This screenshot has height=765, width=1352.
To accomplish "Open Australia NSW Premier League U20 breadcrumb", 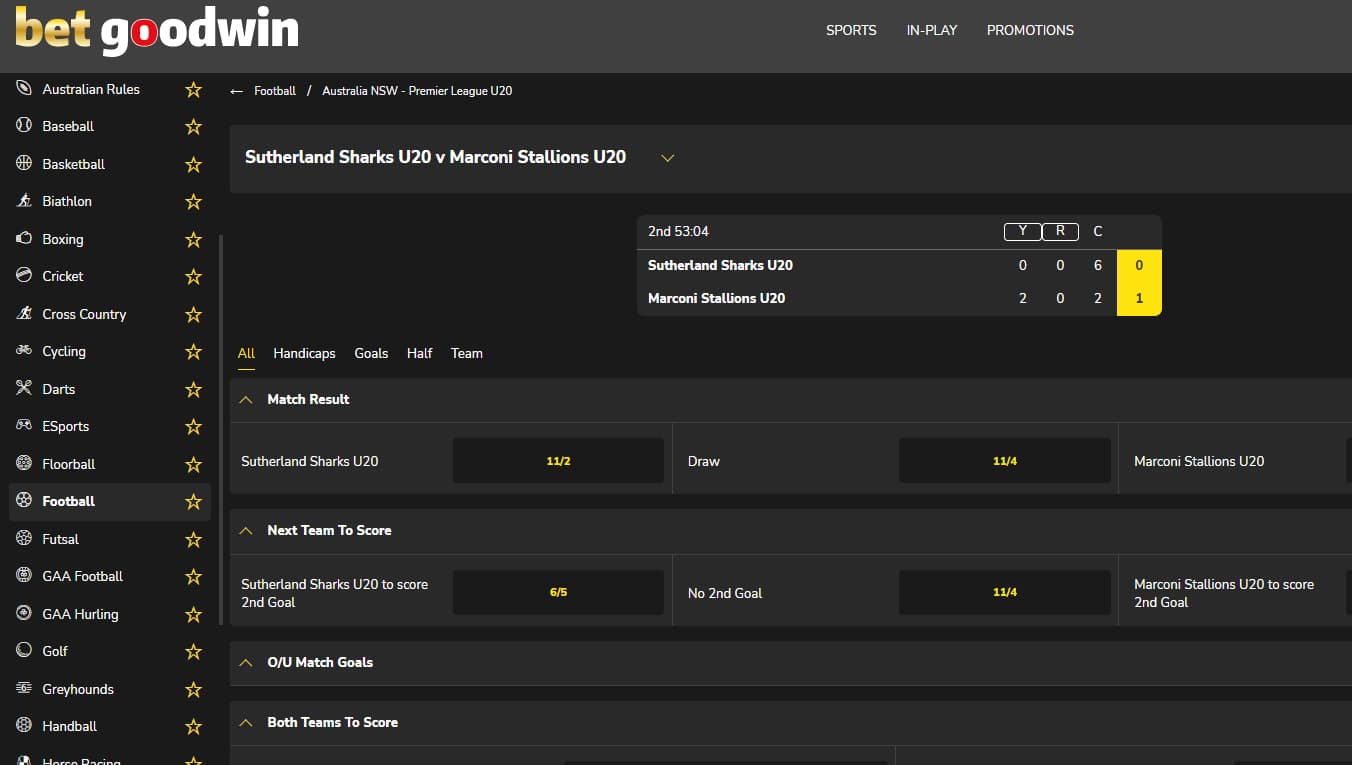I will tap(417, 91).
